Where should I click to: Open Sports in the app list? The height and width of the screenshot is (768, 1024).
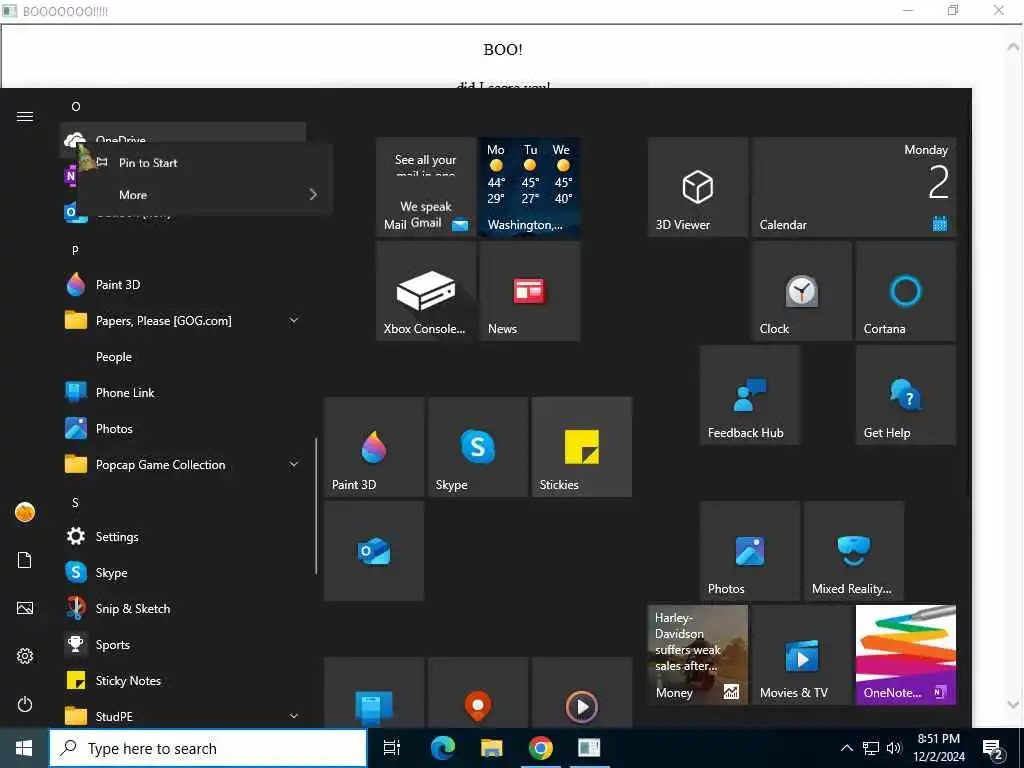(183, 645)
